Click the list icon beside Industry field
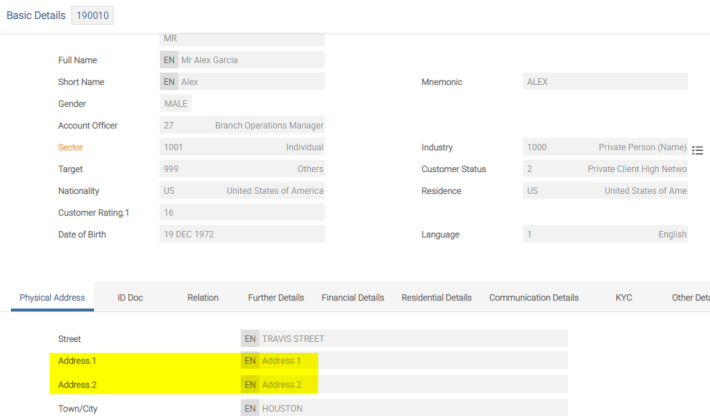The height and width of the screenshot is (416, 710). pyautogui.click(x=697, y=150)
